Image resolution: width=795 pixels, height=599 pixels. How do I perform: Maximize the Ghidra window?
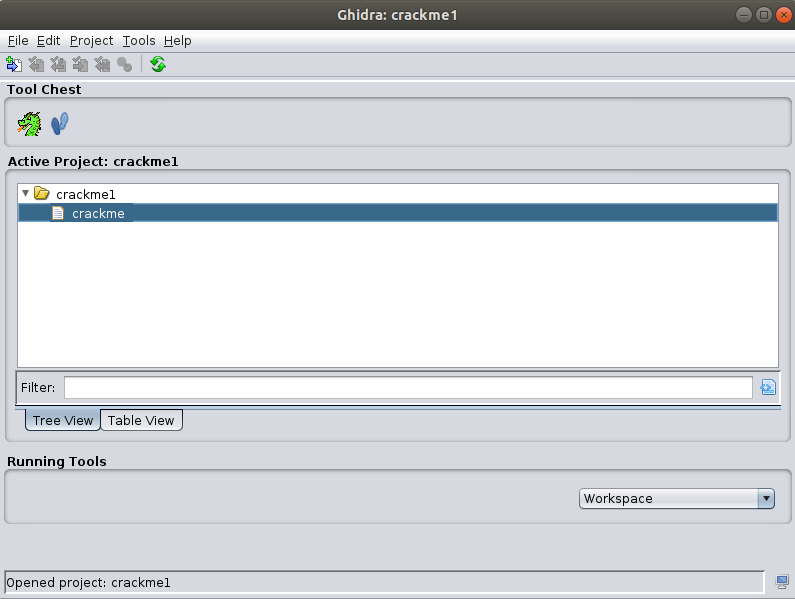point(764,15)
